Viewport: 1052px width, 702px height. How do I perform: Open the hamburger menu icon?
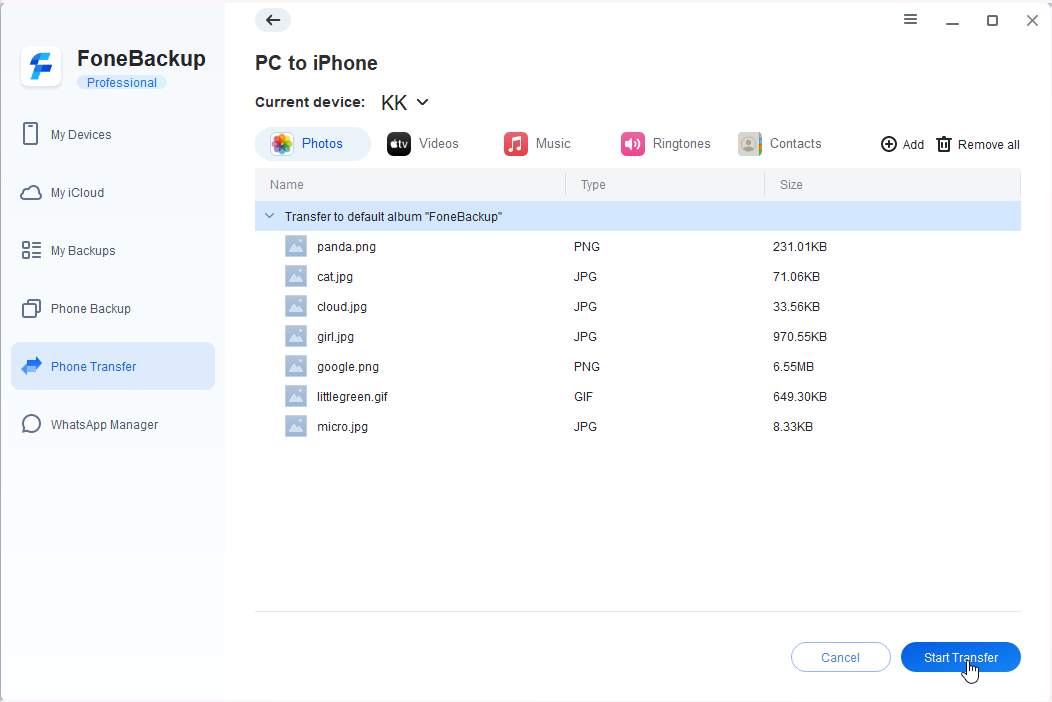tap(910, 19)
